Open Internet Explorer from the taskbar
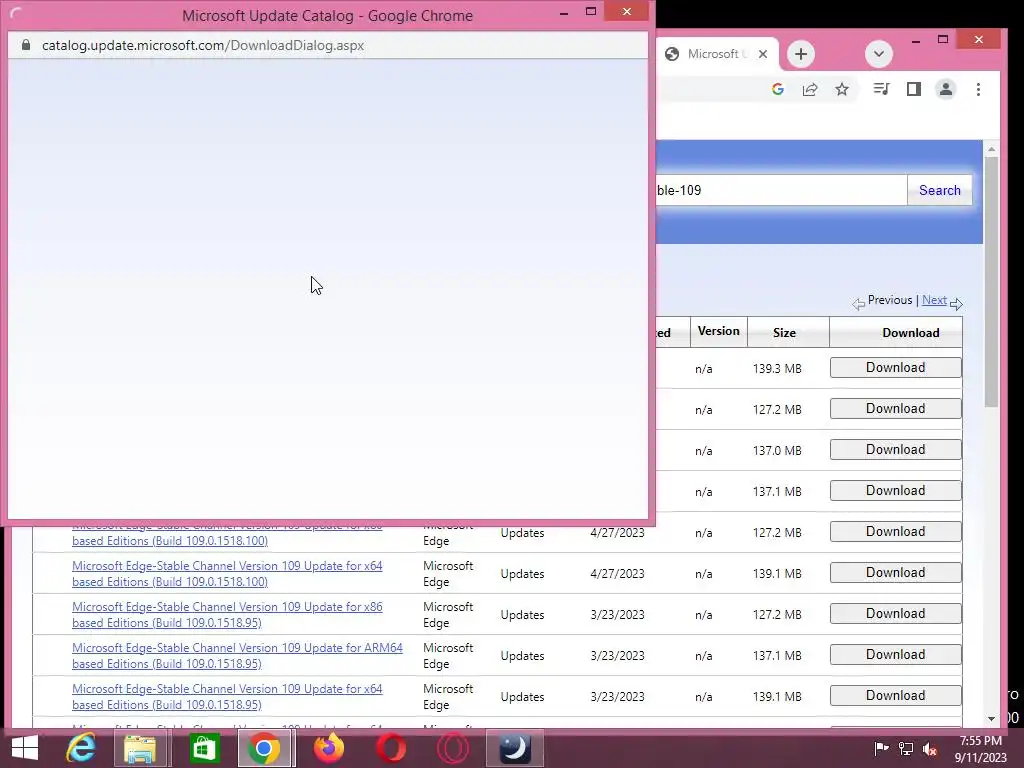 tap(81, 748)
